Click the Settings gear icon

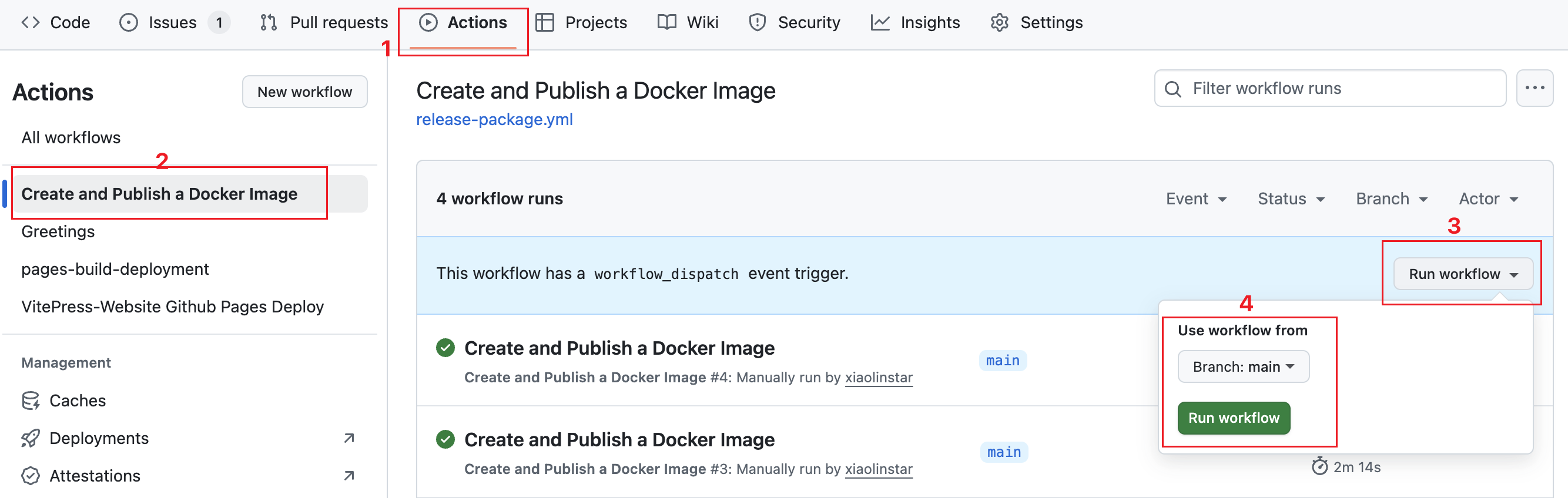pos(1000,22)
